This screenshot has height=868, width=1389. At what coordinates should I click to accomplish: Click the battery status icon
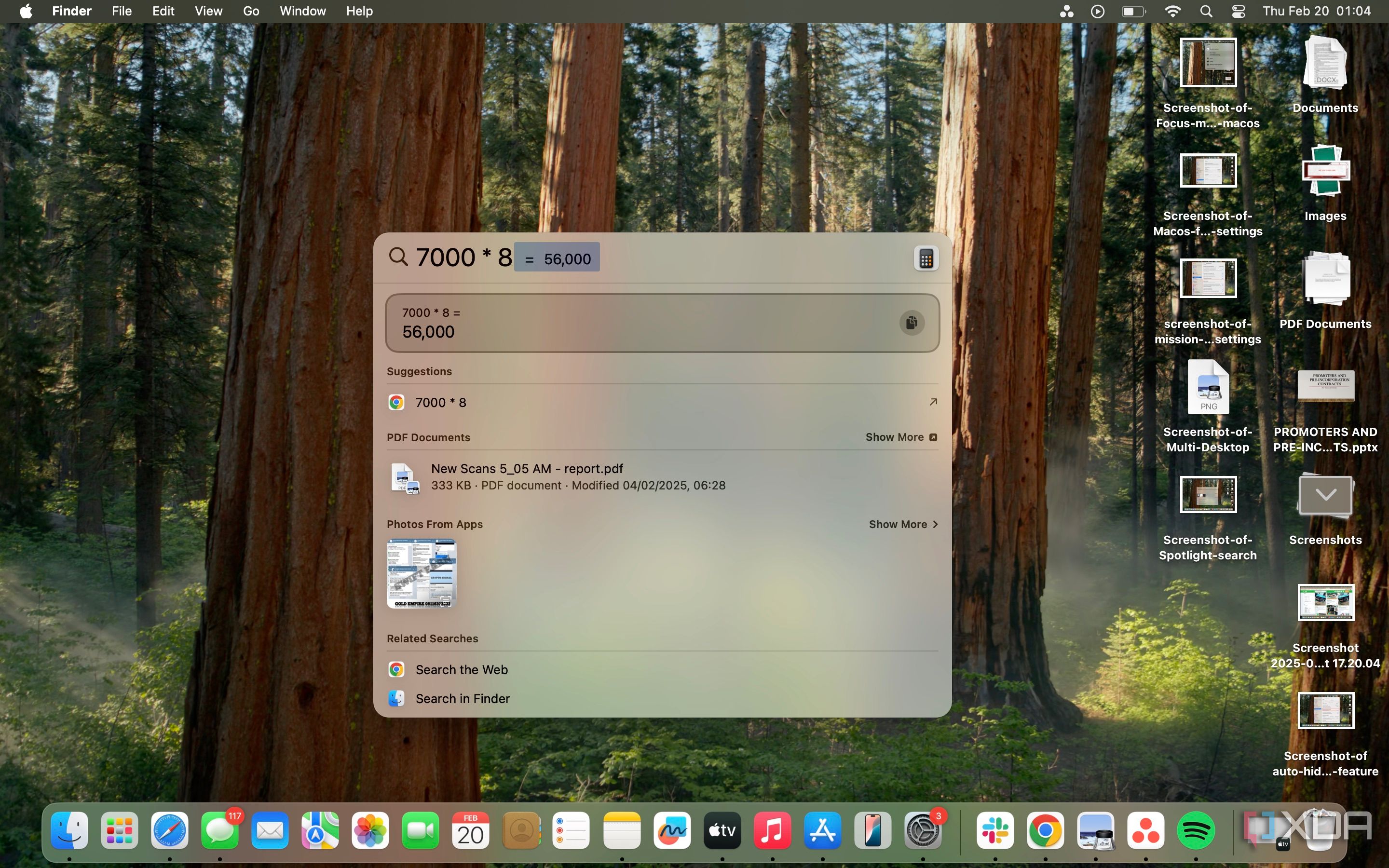point(1133,11)
